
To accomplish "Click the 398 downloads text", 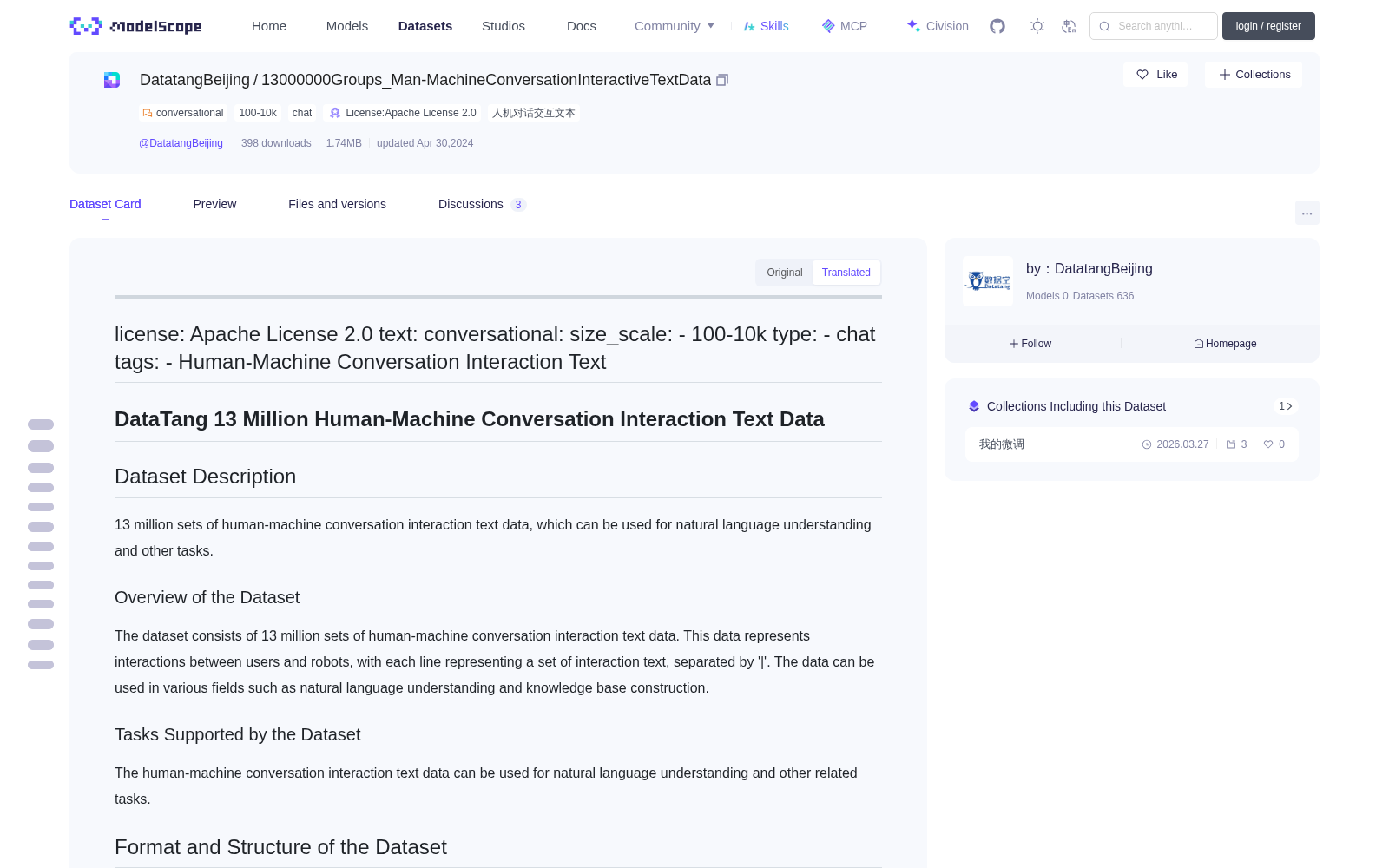I will [x=276, y=143].
